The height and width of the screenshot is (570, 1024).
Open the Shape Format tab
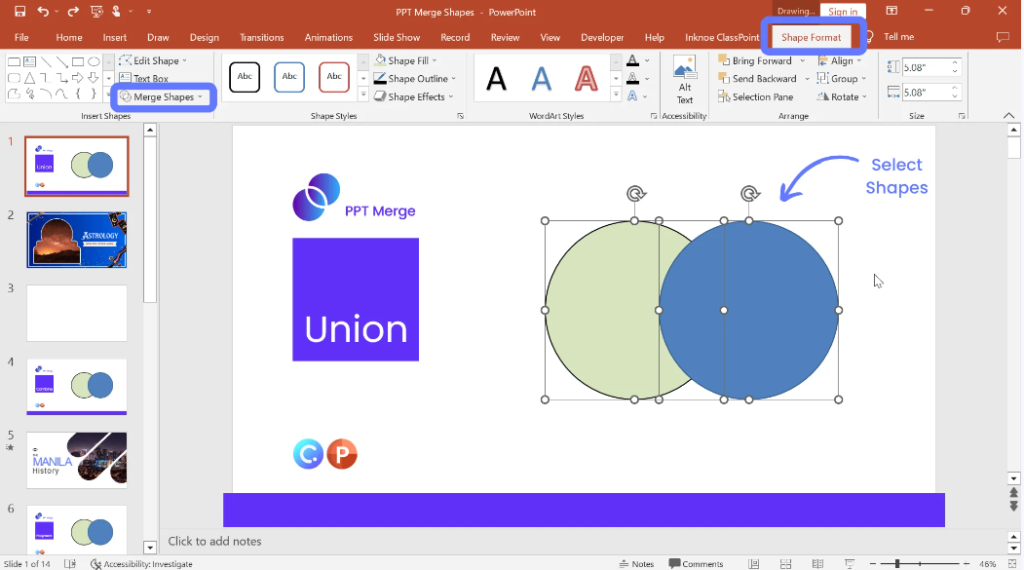(x=811, y=37)
